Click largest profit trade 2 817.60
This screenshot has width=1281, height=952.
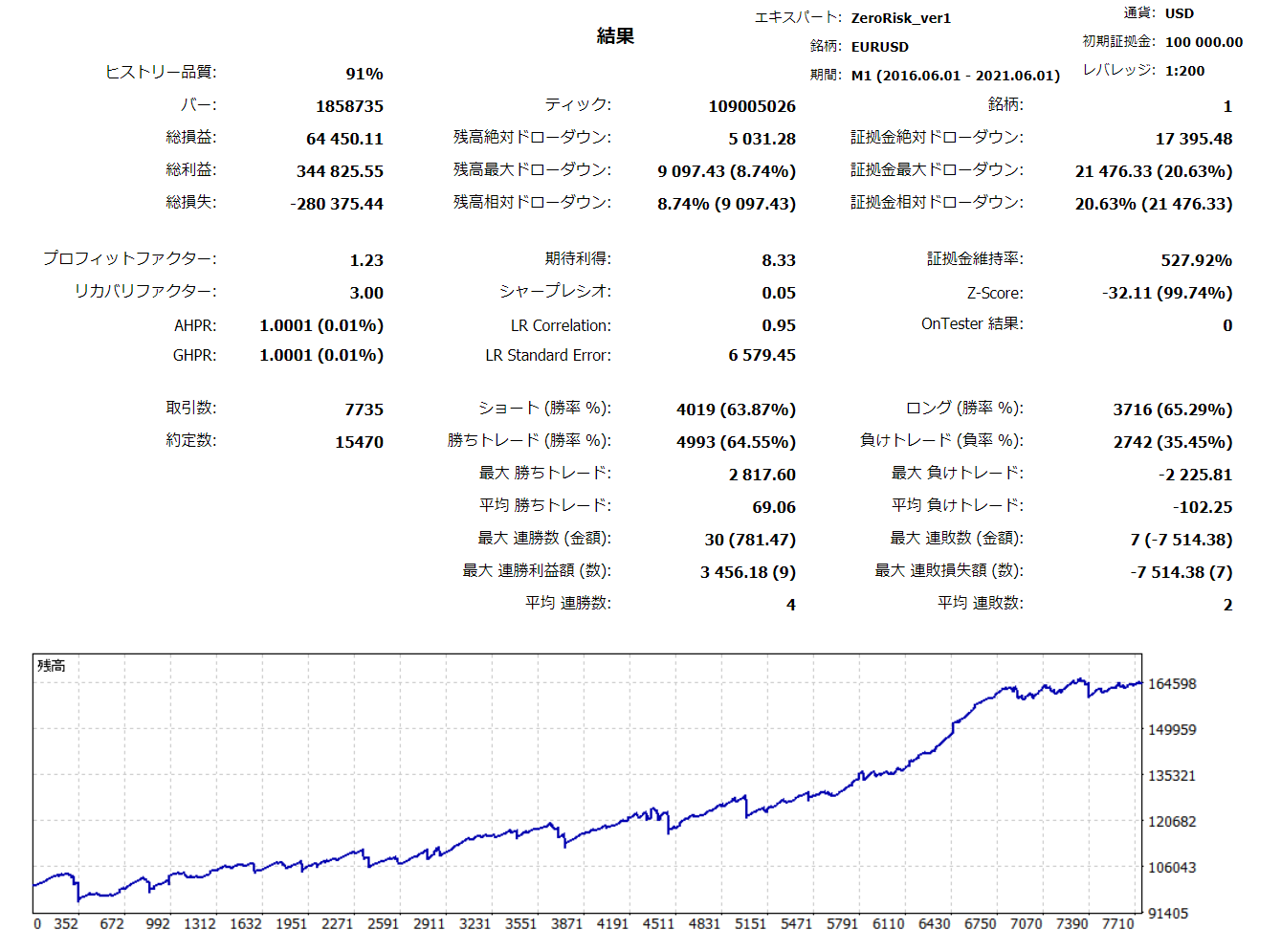762,475
